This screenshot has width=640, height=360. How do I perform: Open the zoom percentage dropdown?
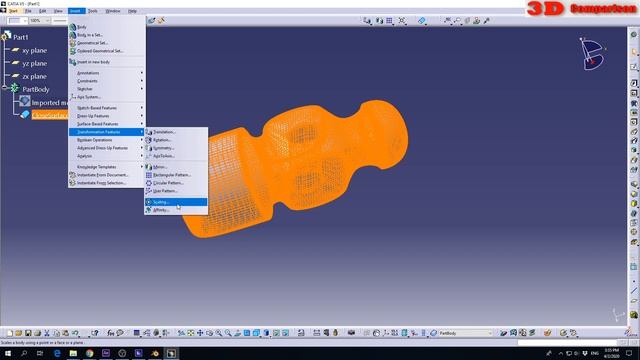pos(47,20)
